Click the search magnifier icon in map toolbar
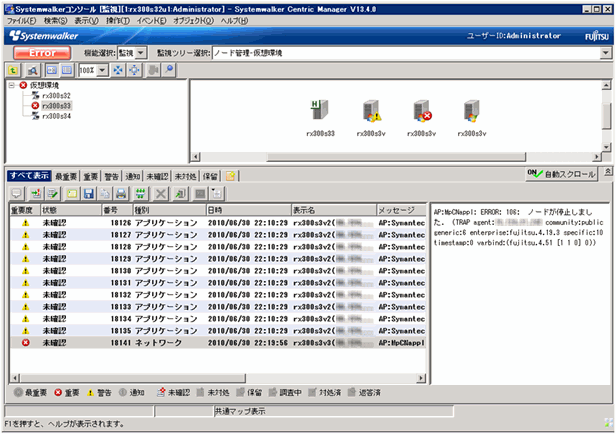The image size is (616, 434). click(169, 72)
